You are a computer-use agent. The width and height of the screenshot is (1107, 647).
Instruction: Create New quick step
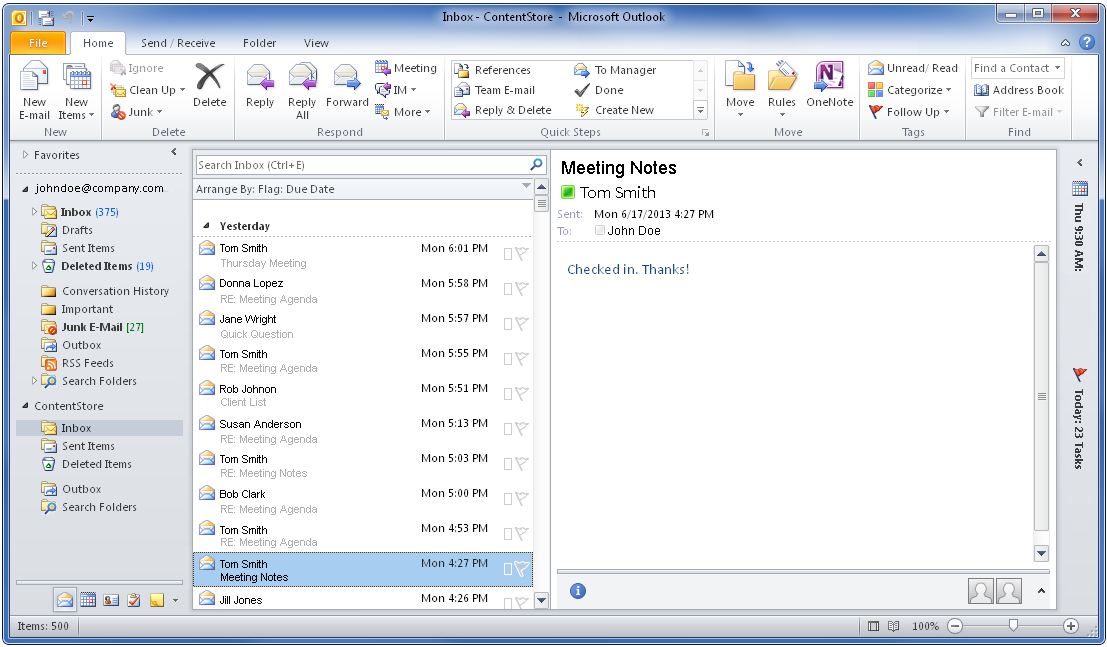point(614,109)
